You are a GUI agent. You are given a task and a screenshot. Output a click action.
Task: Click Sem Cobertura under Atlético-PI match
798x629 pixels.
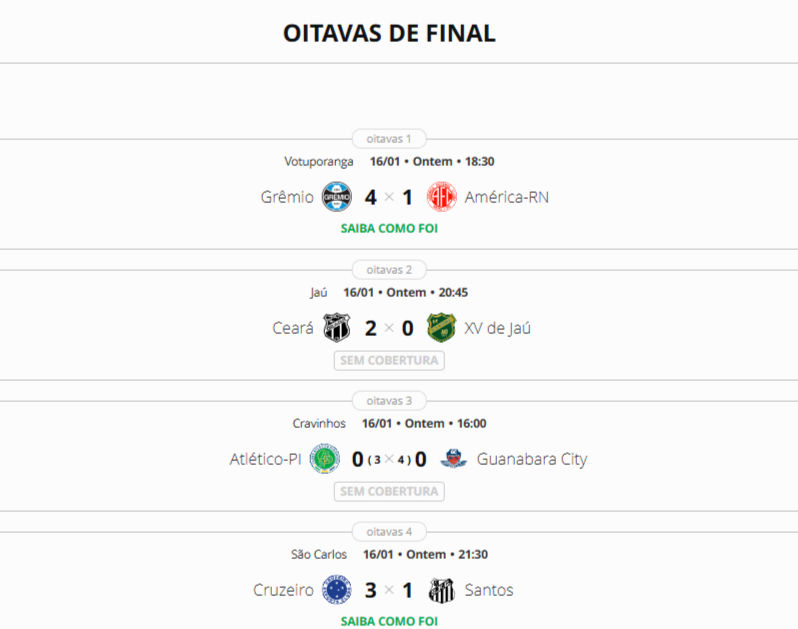point(389,491)
